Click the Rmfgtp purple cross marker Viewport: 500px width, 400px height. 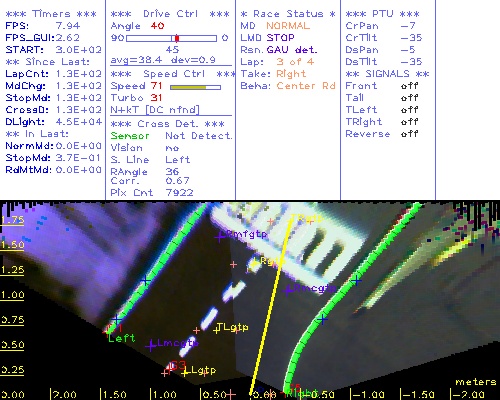(x=220, y=237)
